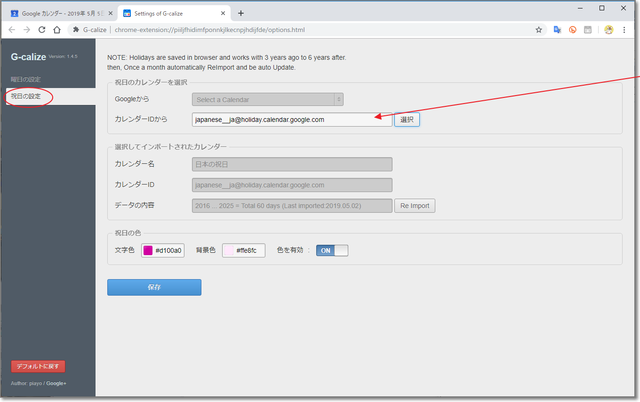Click the G-calize extension icon in address bar
Screen dimensions: 640x402
tap(77, 30)
